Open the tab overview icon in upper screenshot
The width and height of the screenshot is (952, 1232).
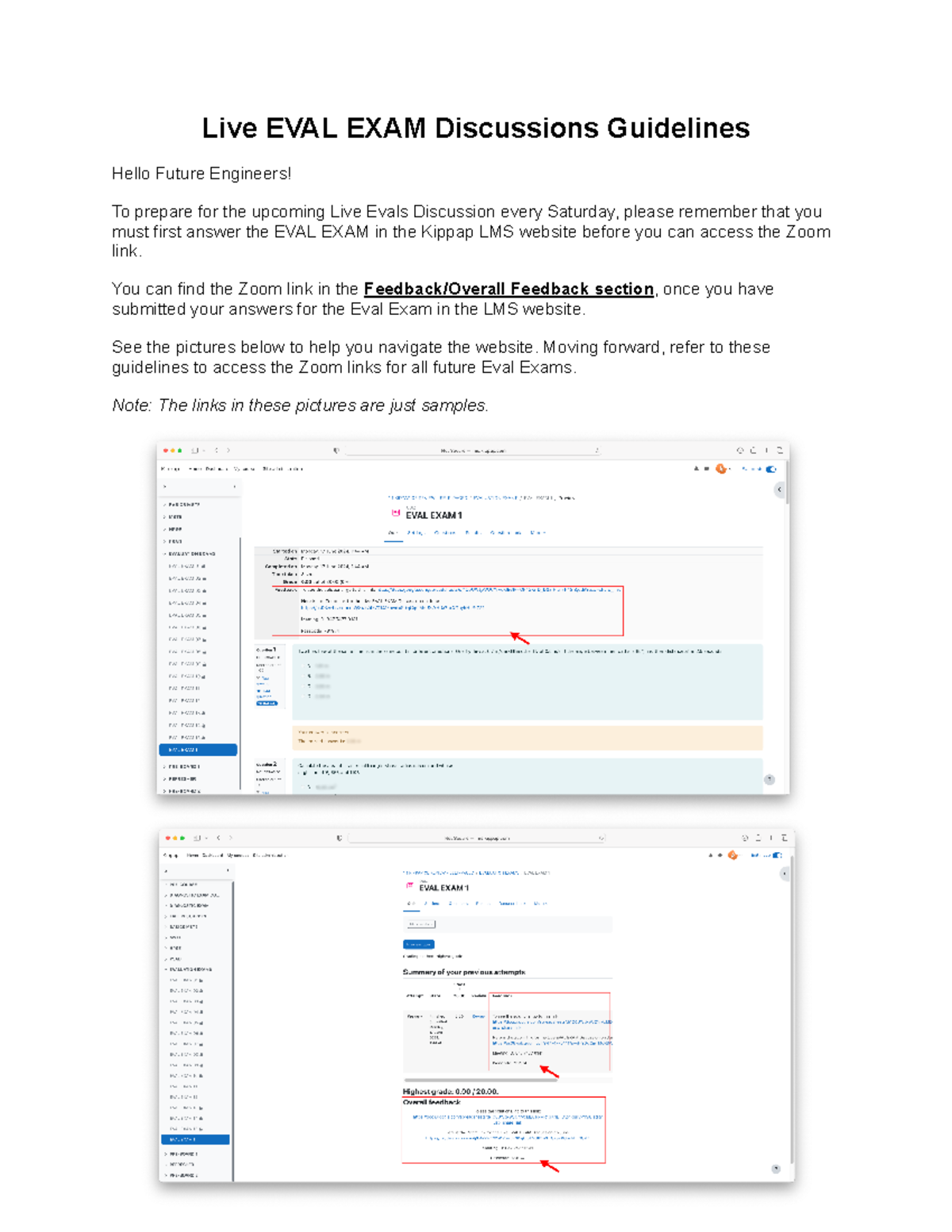(780, 451)
